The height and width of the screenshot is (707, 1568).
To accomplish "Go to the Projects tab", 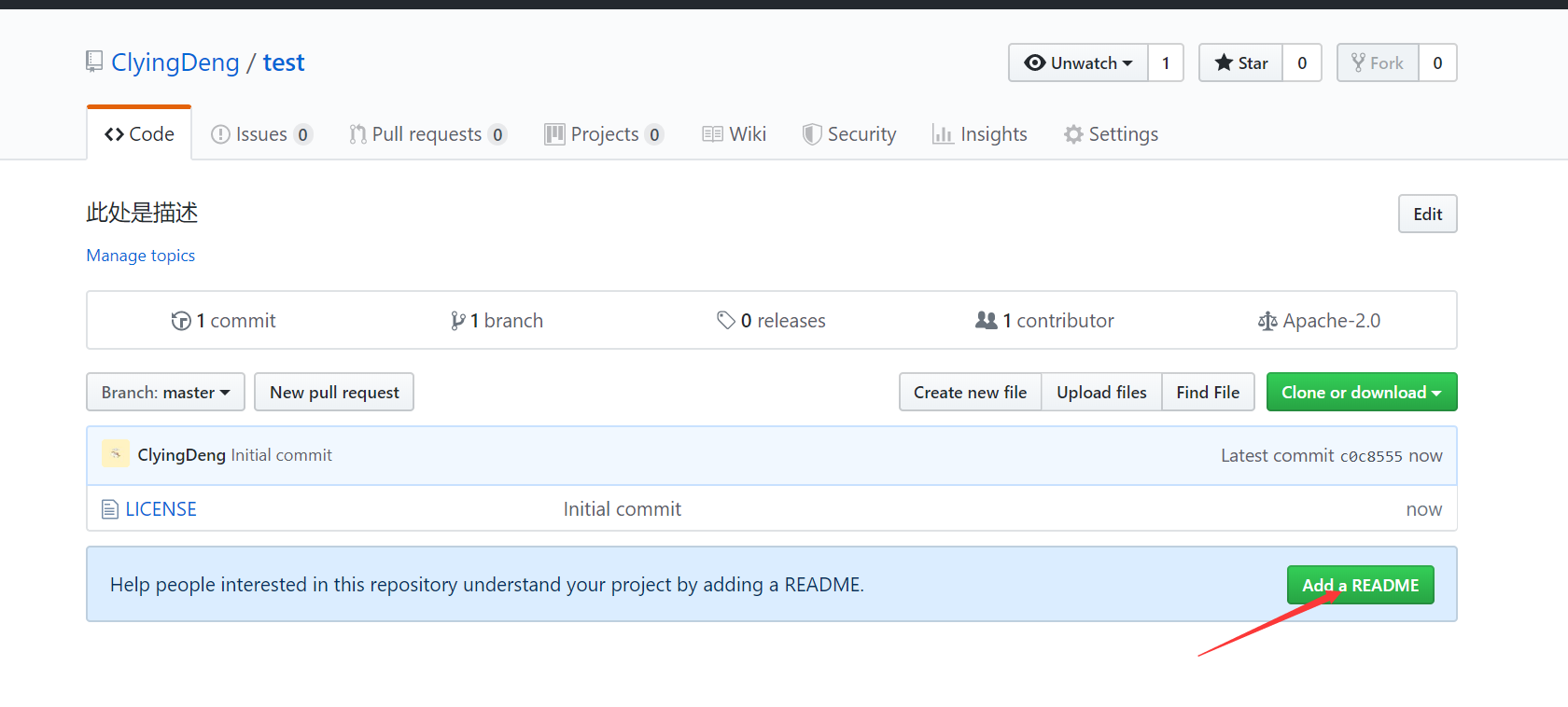I will pos(604,134).
